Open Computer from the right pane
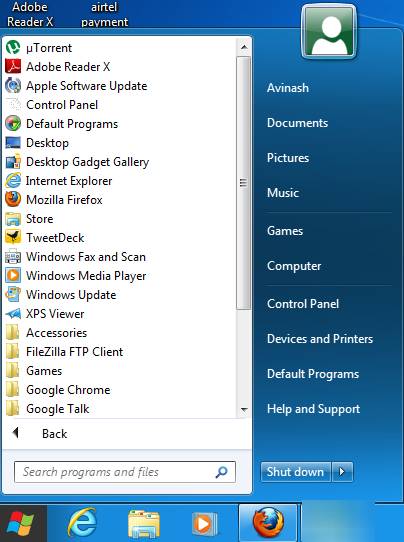404x542 pixels. 294,265
